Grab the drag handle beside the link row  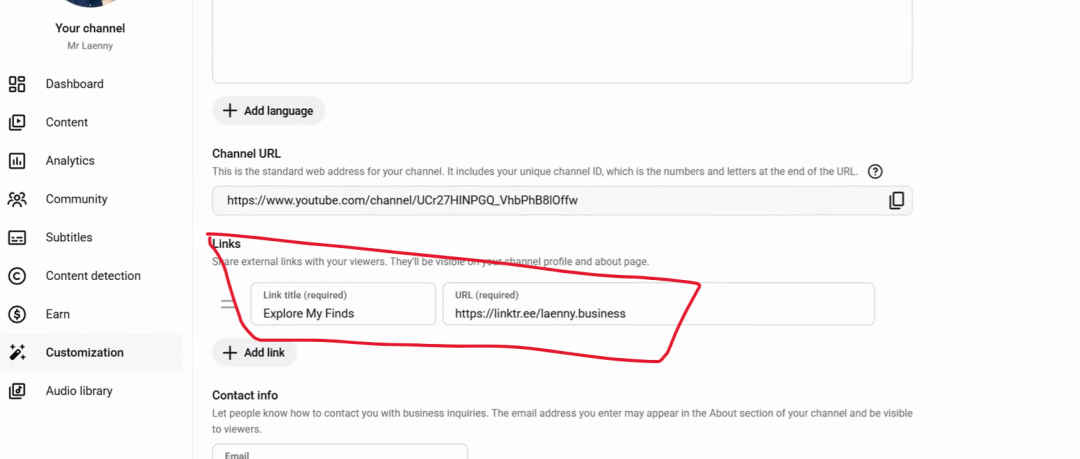(x=228, y=303)
